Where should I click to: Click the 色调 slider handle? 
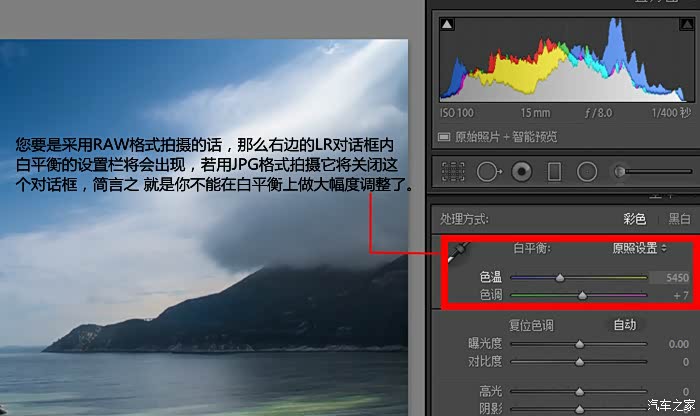(582, 295)
